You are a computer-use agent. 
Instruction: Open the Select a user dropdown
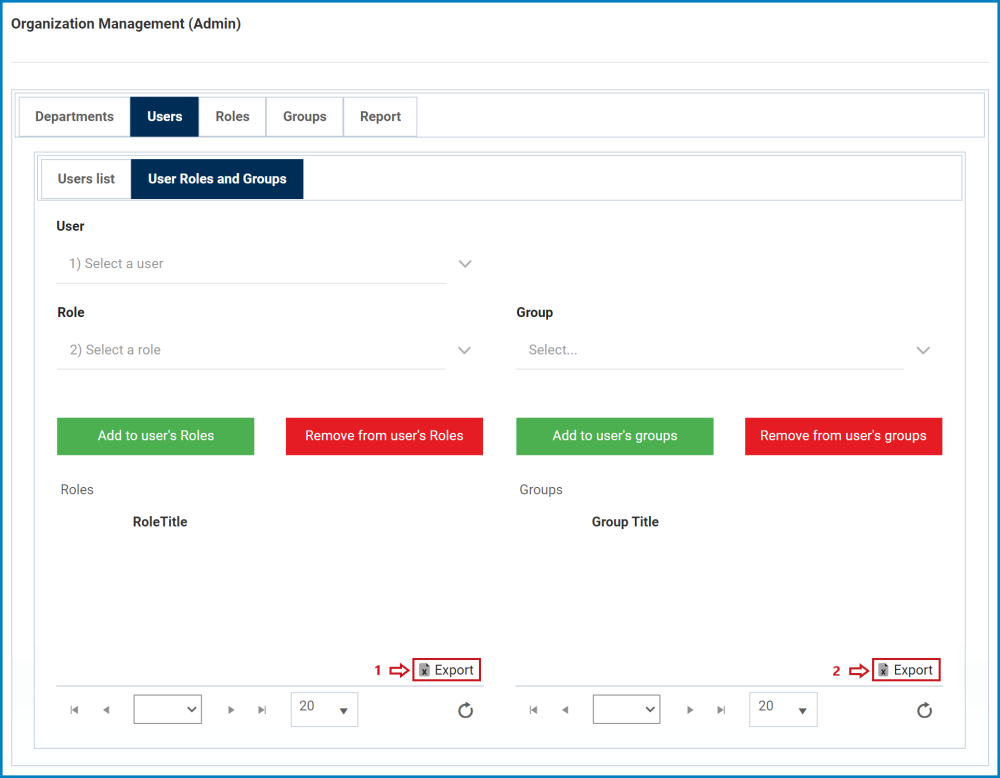[265, 263]
